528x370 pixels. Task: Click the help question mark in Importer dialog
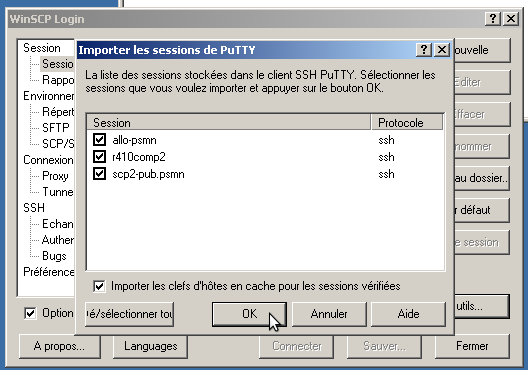coord(424,50)
